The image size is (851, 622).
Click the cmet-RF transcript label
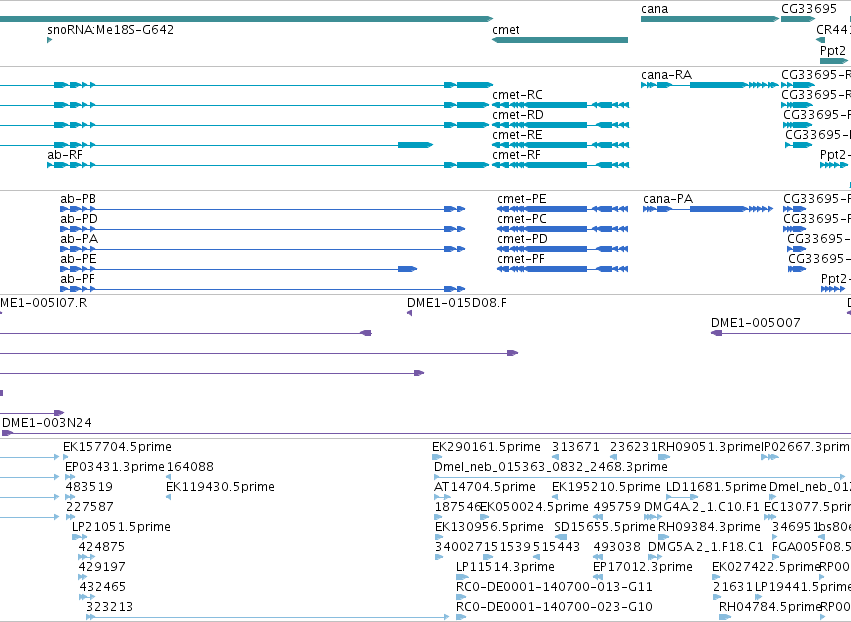click(x=517, y=155)
